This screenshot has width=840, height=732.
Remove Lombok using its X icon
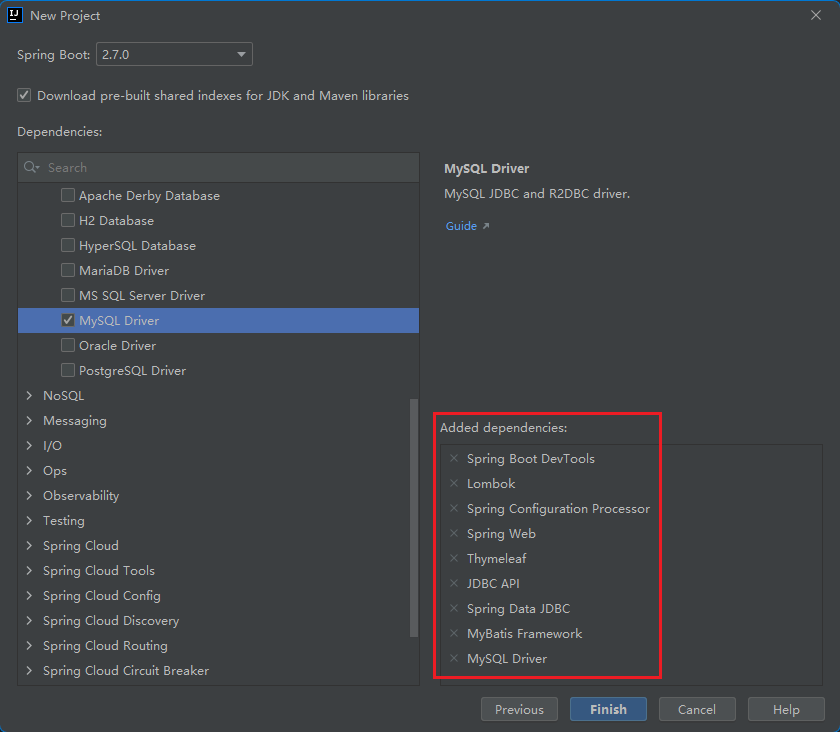click(x=454, y=484)
